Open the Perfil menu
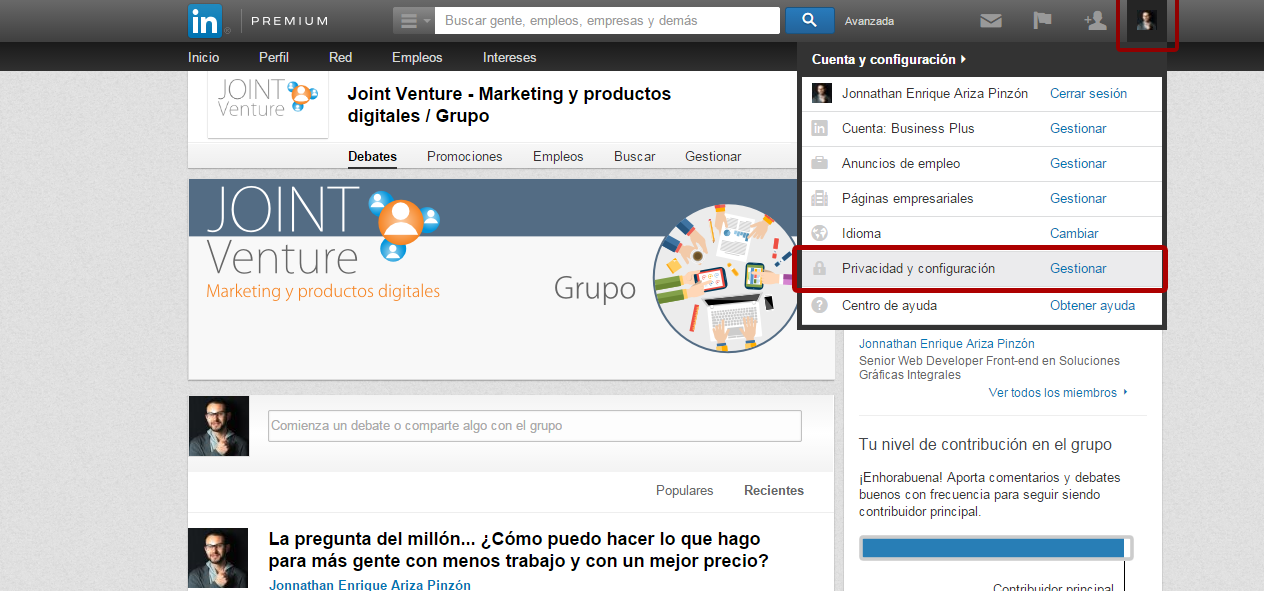Screen dimensions: 1264x591 point(274,57)
